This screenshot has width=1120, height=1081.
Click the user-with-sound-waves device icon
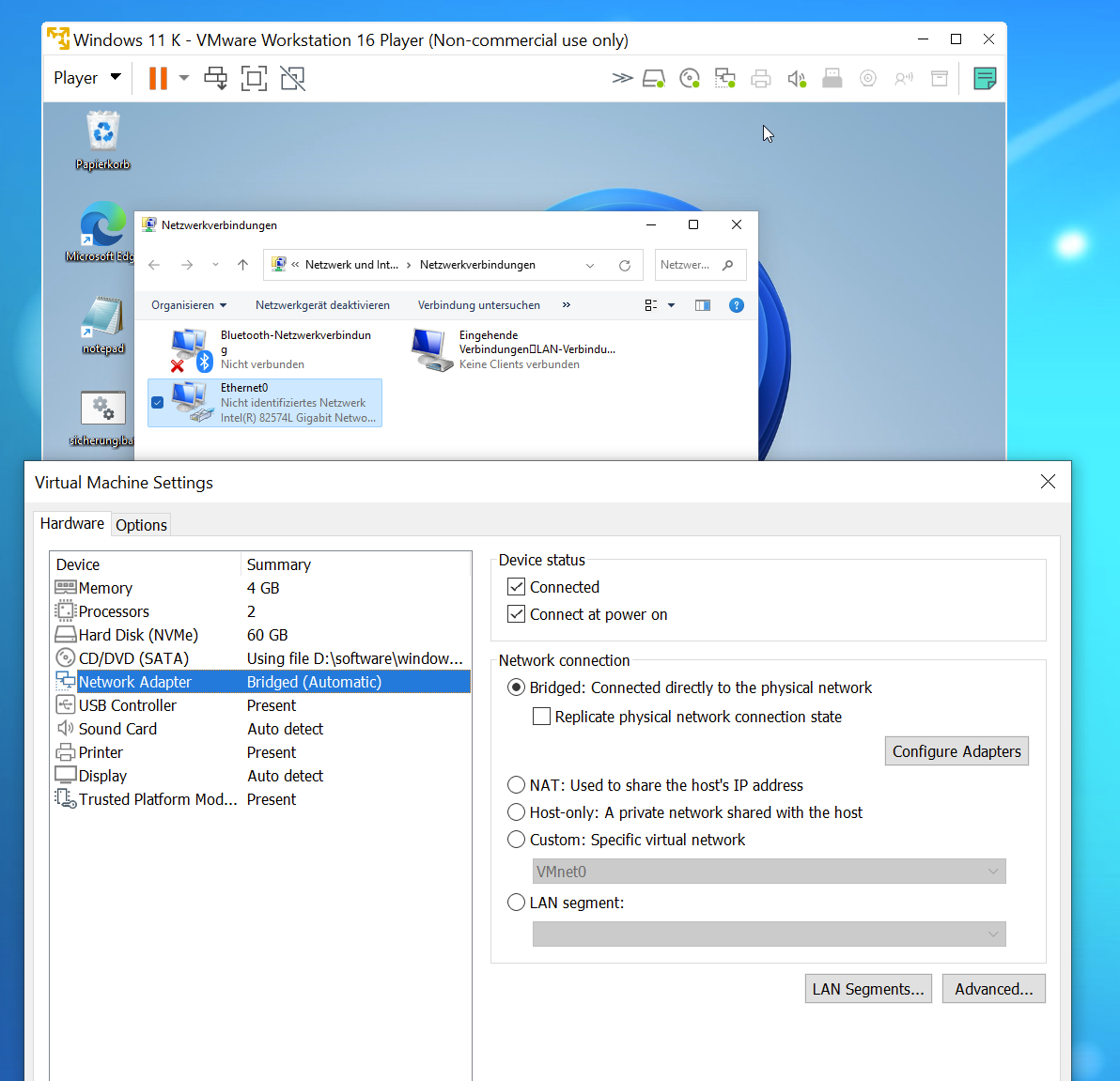point(904,78)
